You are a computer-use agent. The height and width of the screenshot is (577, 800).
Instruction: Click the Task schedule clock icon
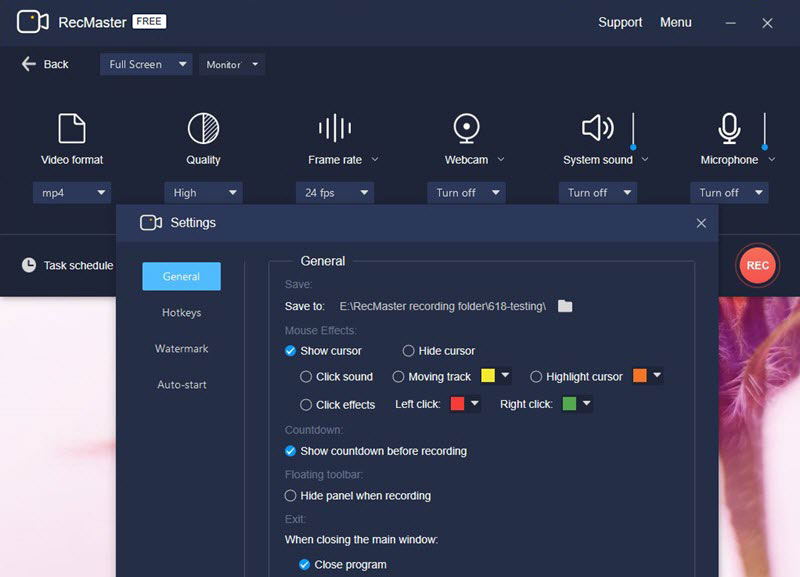(29, 265)
